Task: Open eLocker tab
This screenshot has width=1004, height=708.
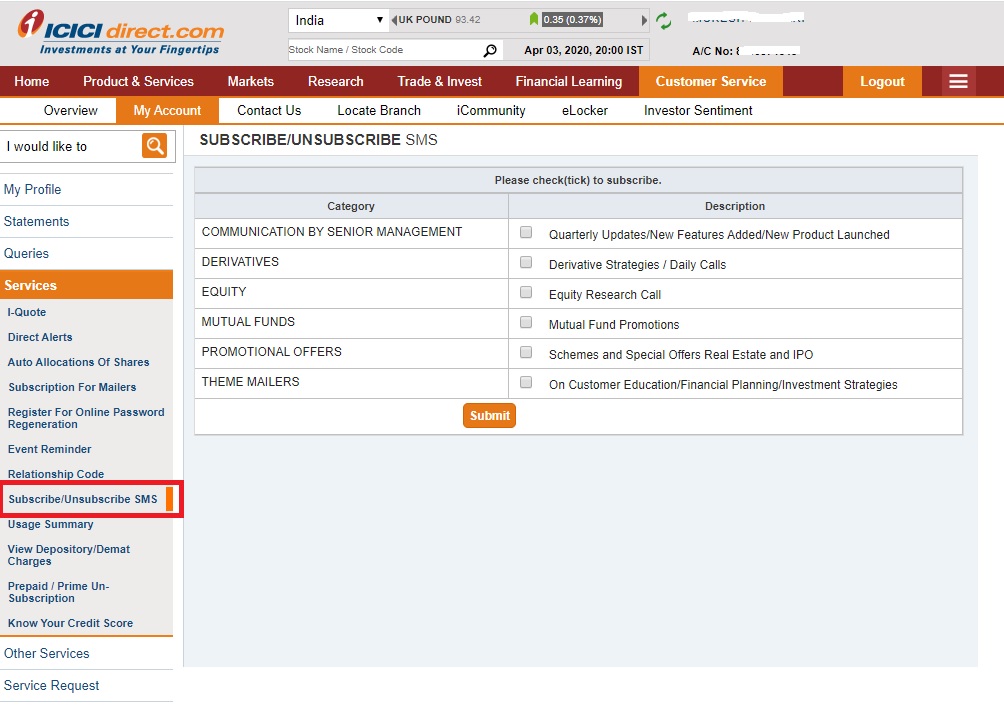Action: coord(585,111)
